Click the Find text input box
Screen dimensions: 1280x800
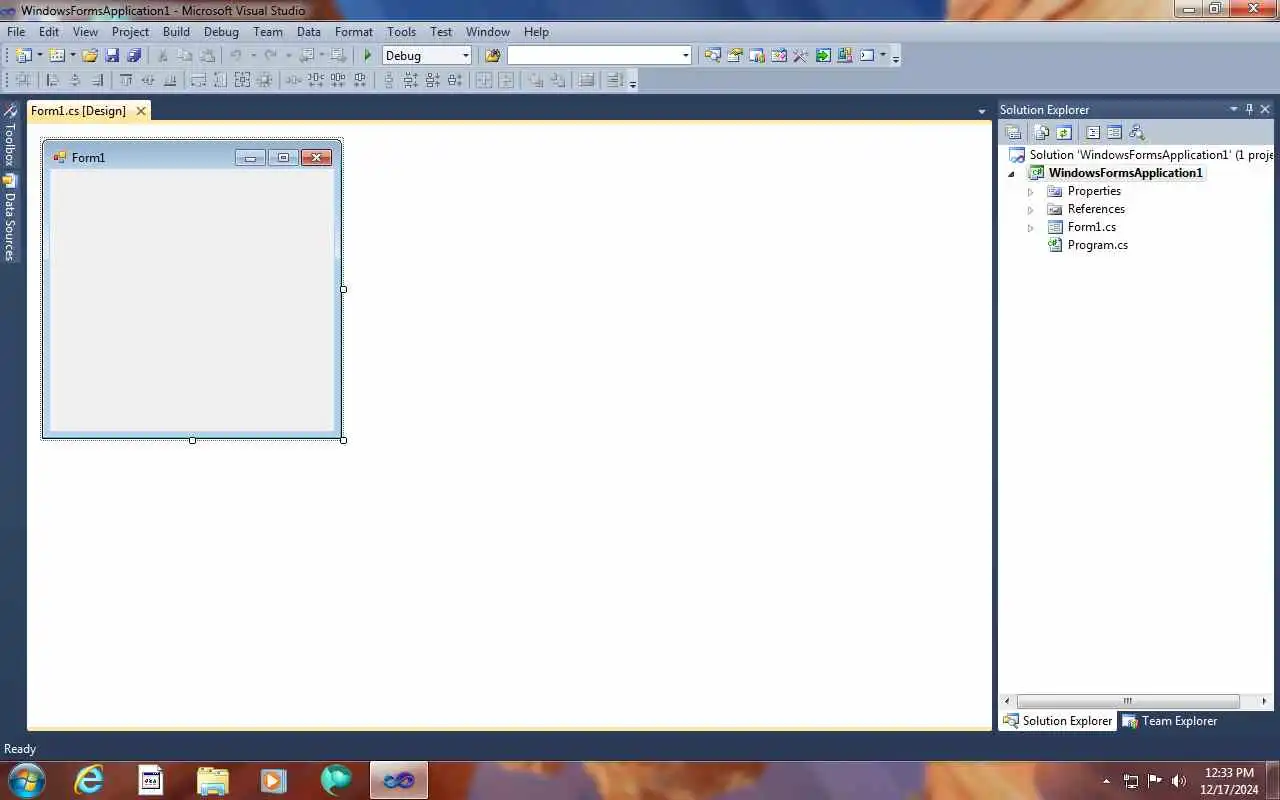pyautogui.click(x=592, y=55)
